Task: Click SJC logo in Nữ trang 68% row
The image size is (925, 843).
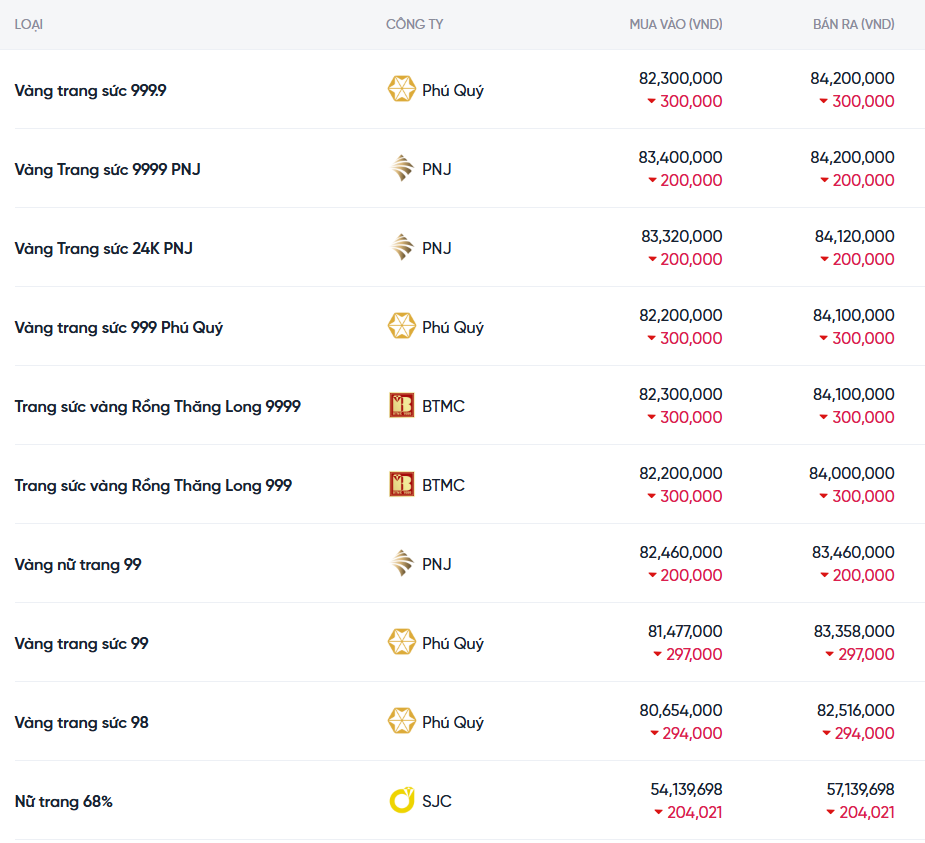Action: pyautogui.click(x=402, y=801)
